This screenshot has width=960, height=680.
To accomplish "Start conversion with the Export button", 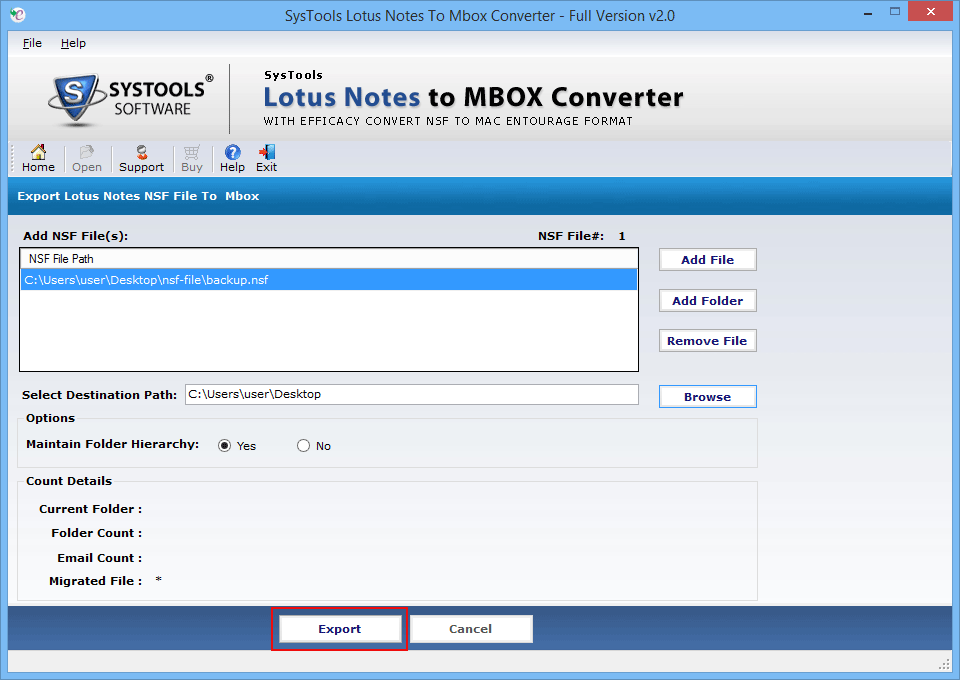I will (340, 629).
